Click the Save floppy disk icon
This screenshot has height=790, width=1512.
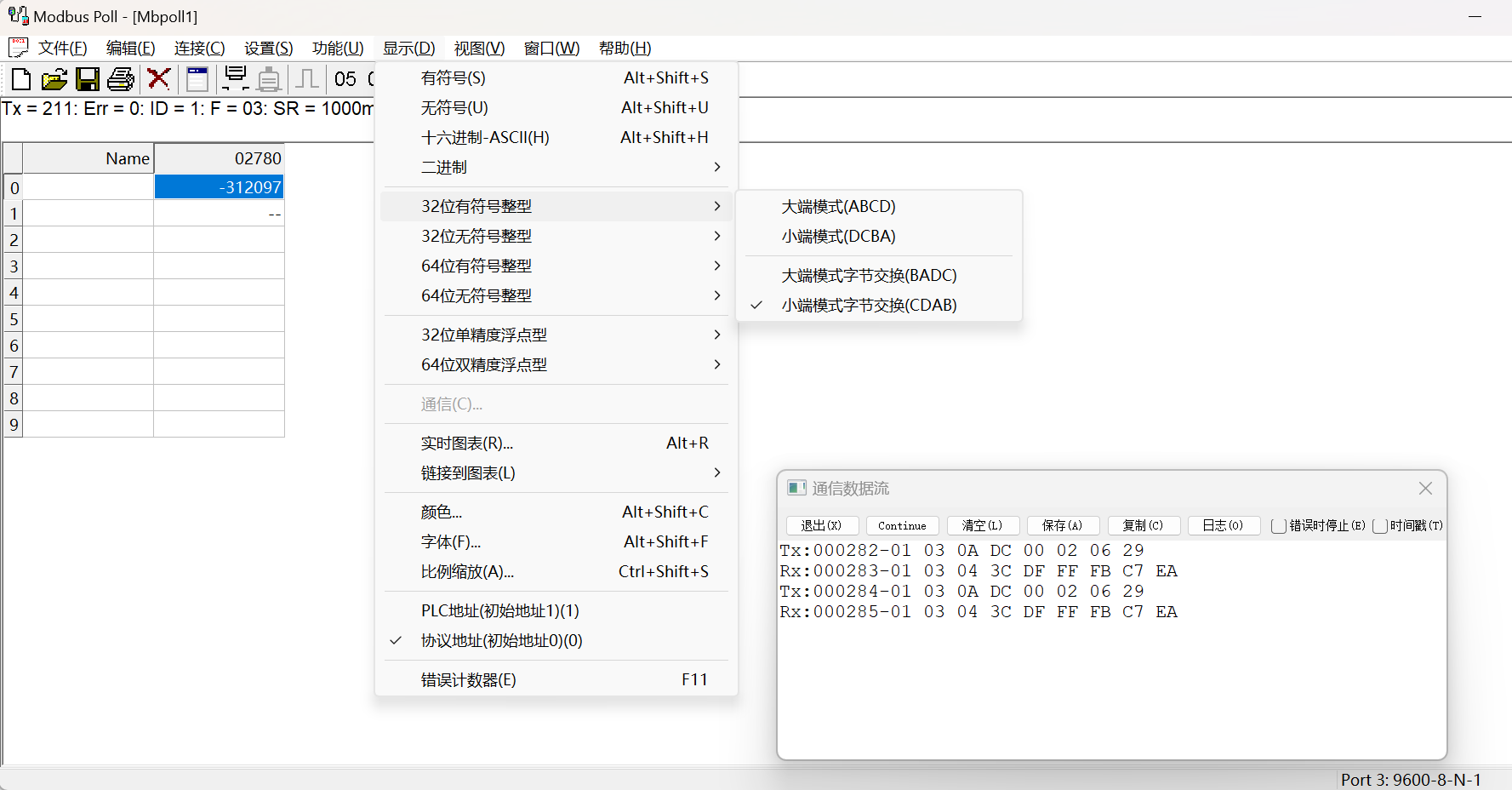[87, 79]
